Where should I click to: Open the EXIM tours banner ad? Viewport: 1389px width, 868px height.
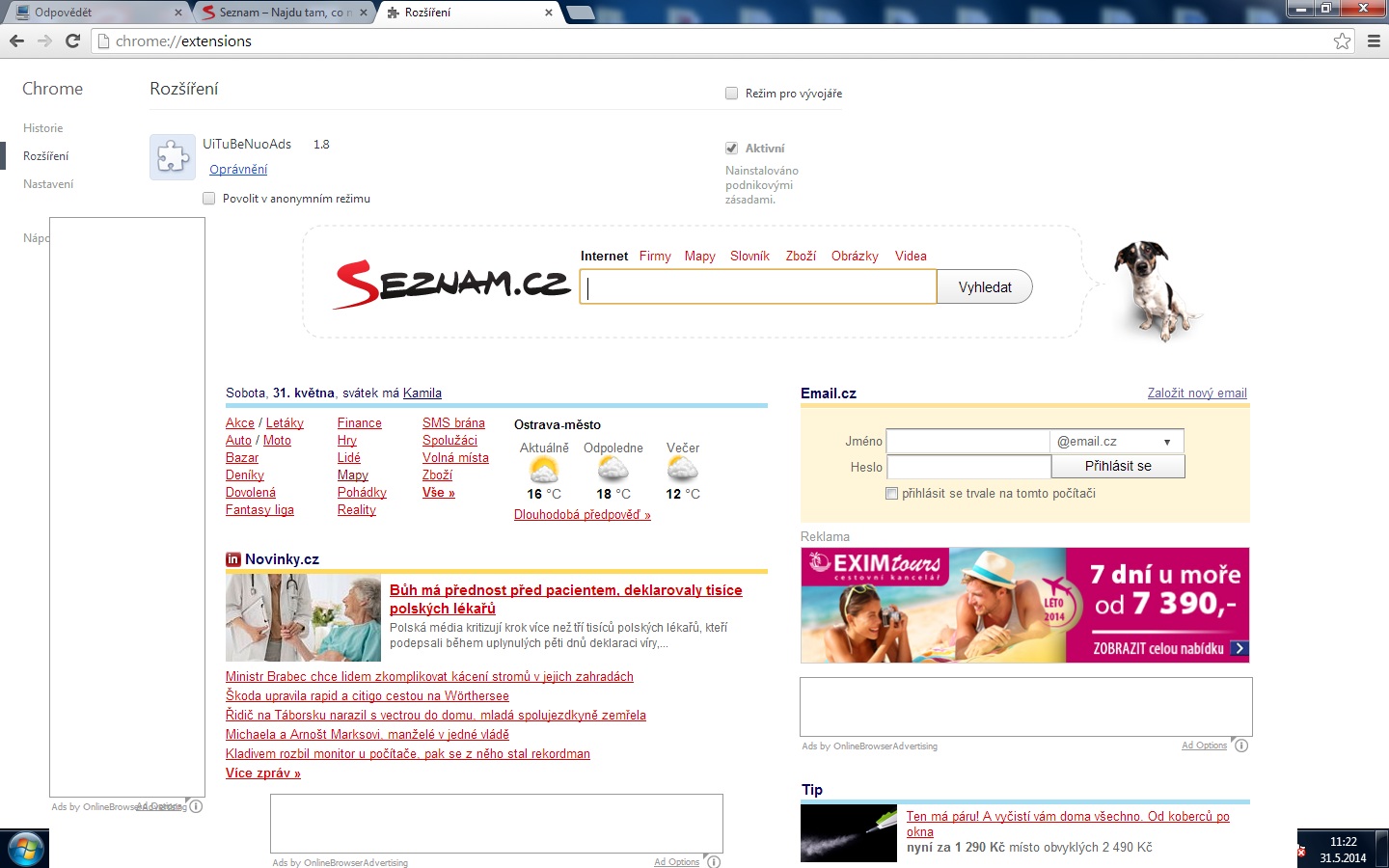point(1025,606)
